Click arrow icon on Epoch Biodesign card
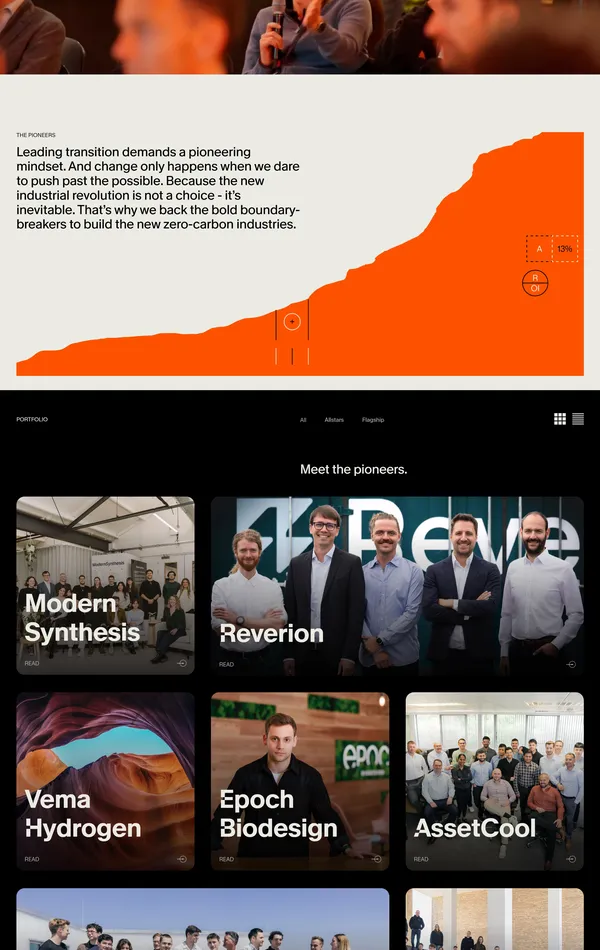Viewport: 600px width, 950px height. pyautogui.click(x=376, y=859)
